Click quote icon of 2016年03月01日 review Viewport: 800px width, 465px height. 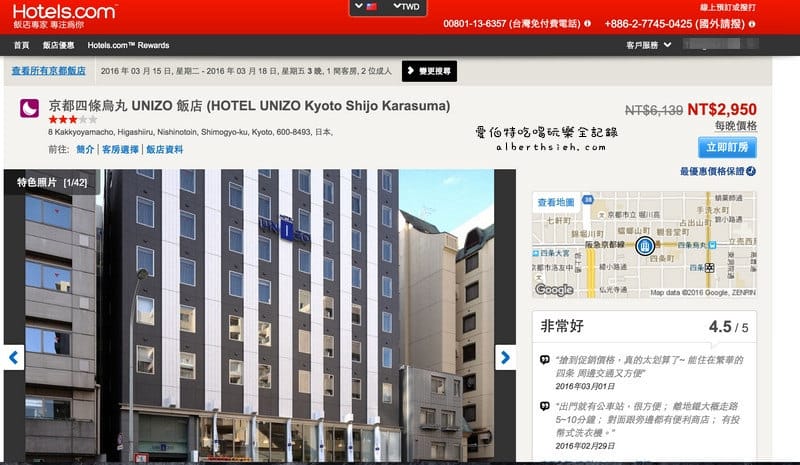coord(544,360)
